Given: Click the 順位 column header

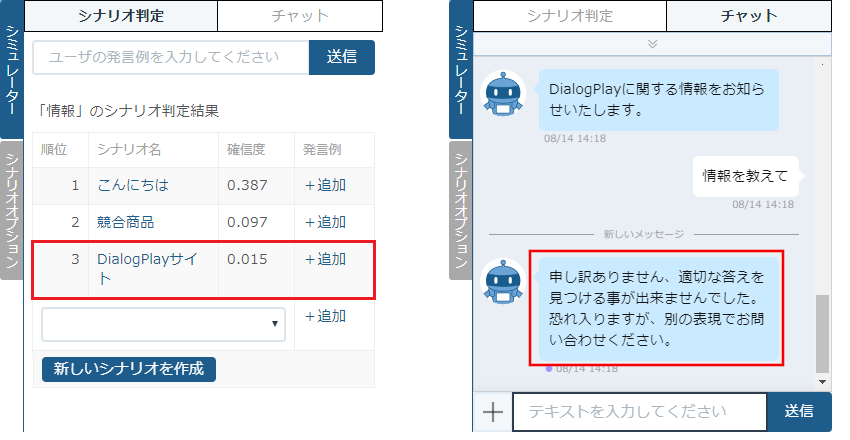Looking at the screenshot, I should (x=54, y=150).
